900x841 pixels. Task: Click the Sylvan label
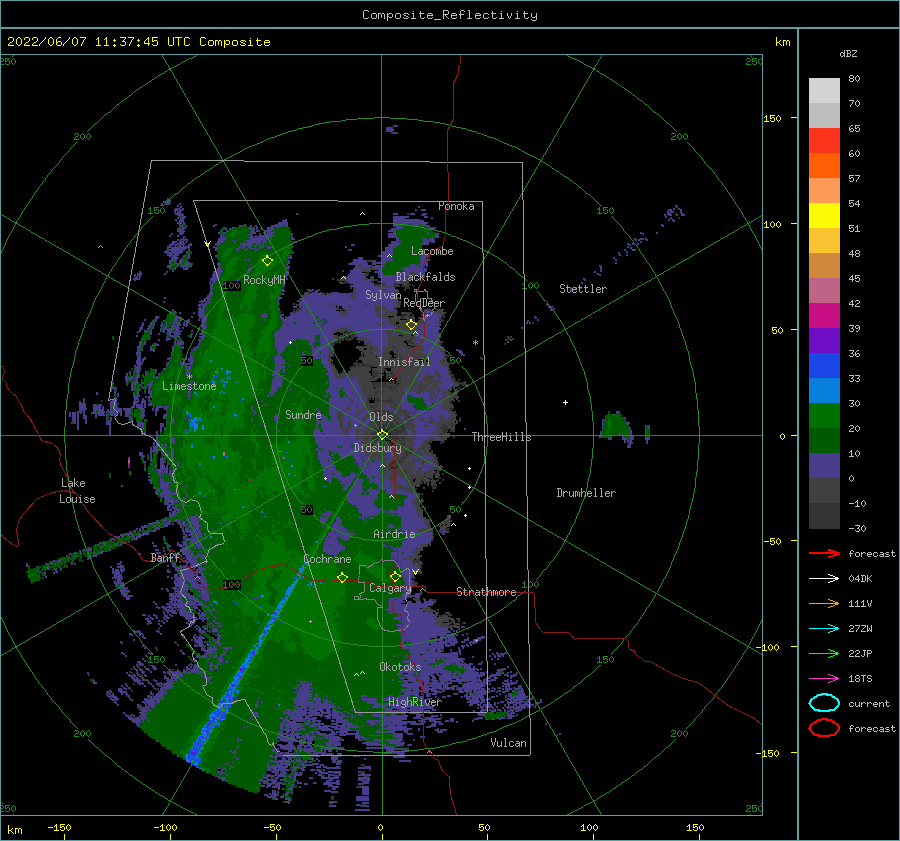(x=383, y=295)
